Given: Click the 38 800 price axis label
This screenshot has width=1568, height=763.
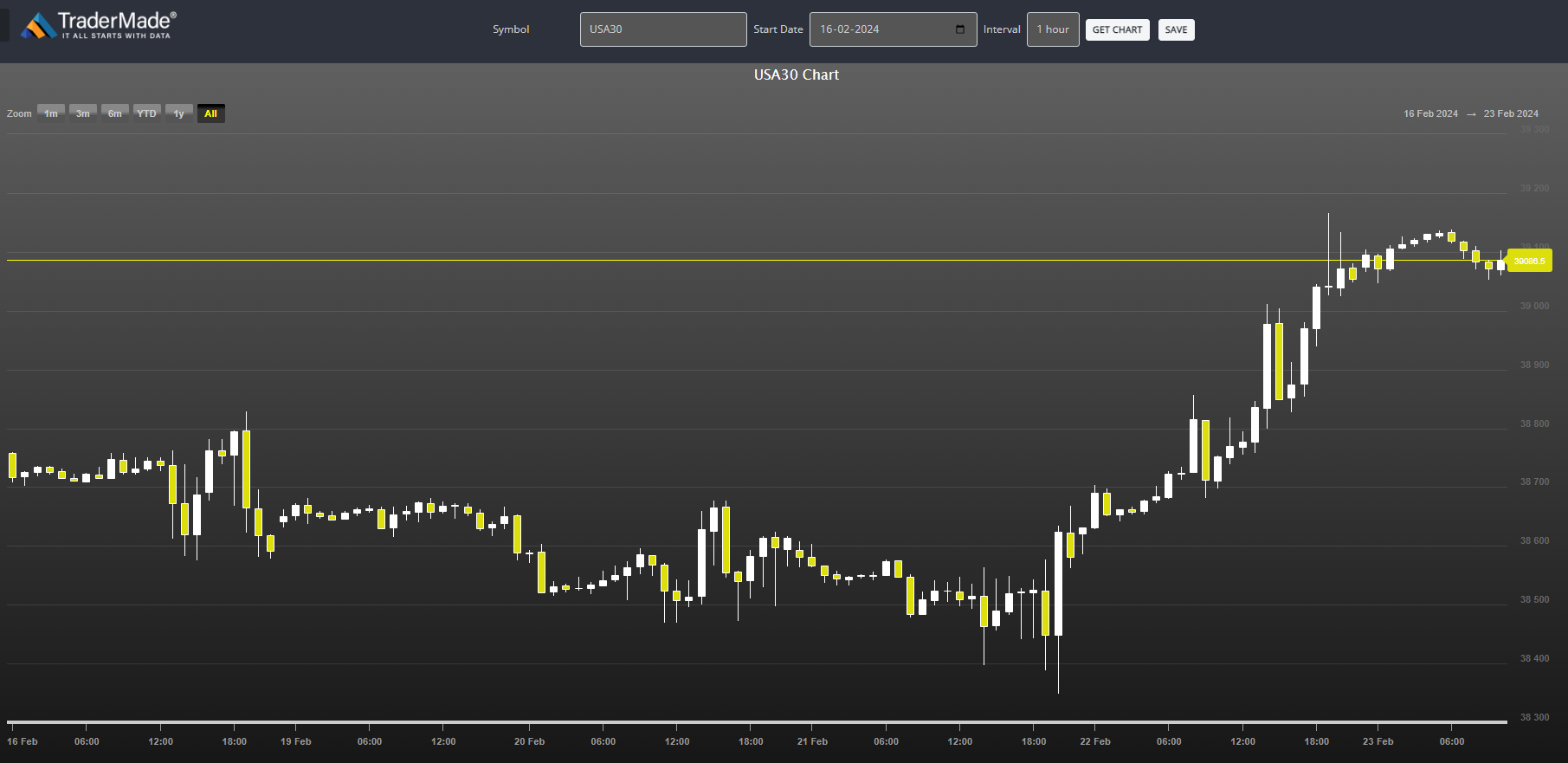Looking at the screenshot, I should [x=1535, y=424].
